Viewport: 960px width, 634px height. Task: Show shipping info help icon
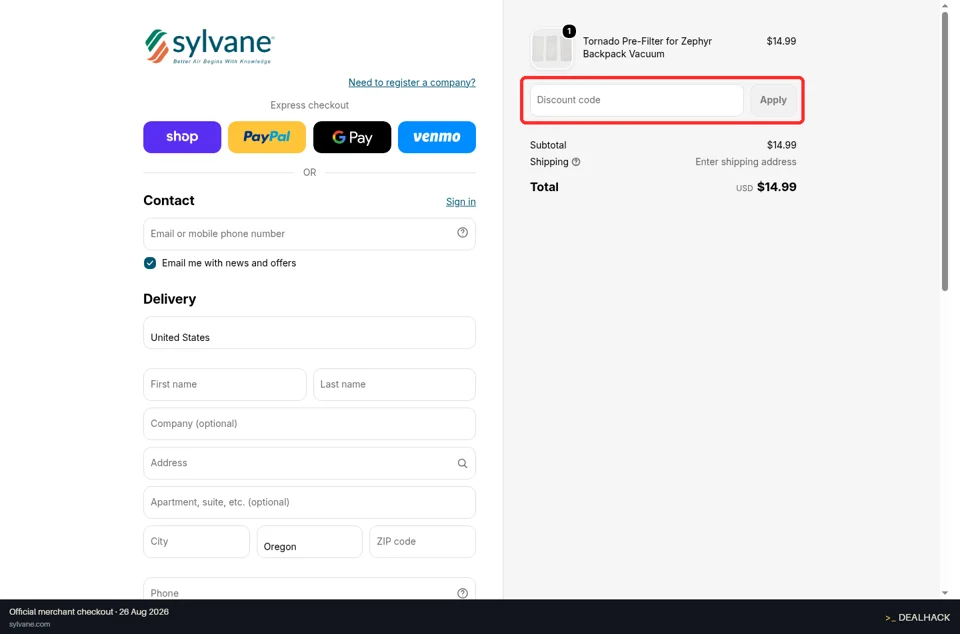click(x=576, y=162)
